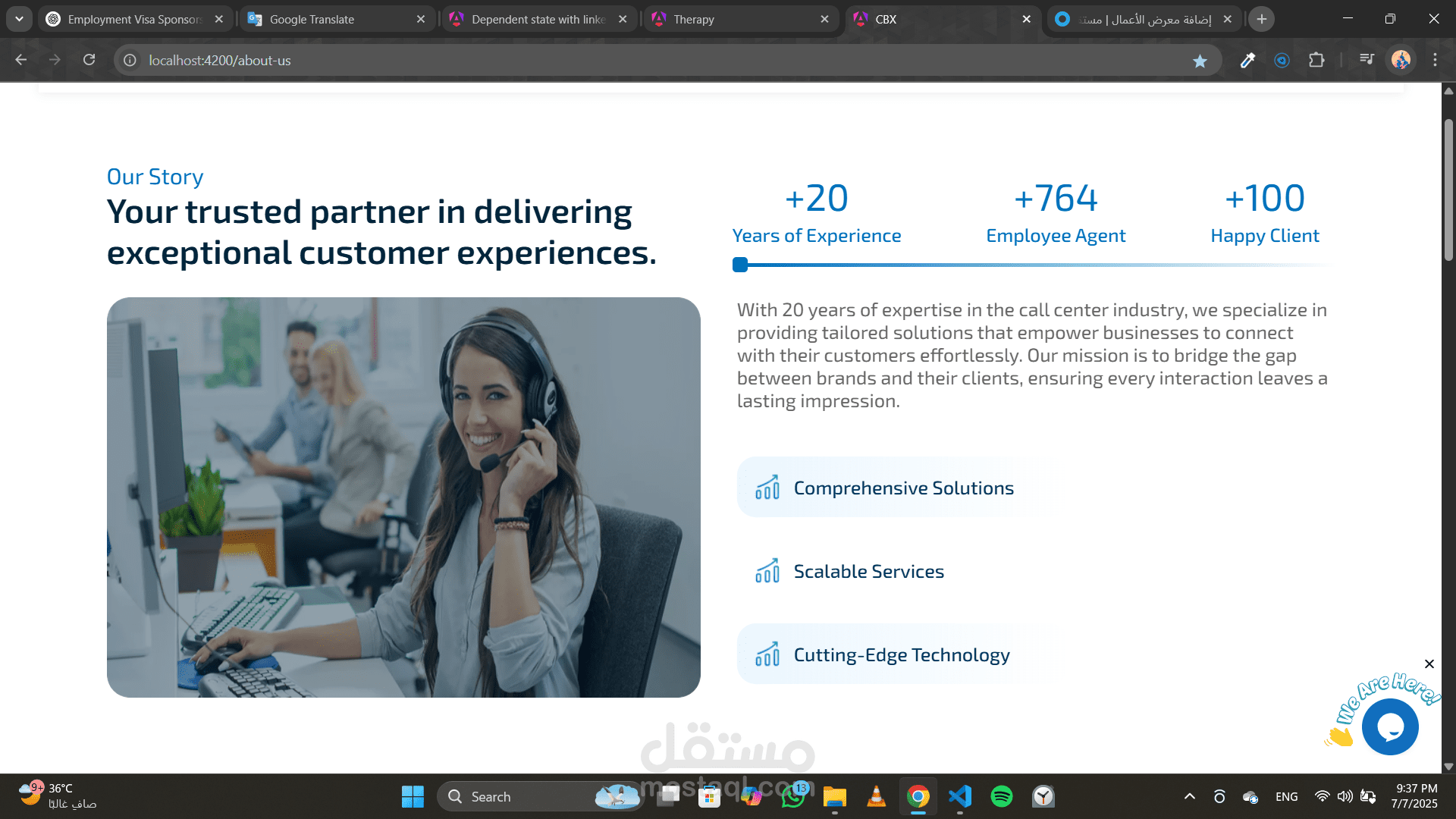Close the CBX tab
The width and height of the screenshot is (1456, 819).
(1026, 20)
